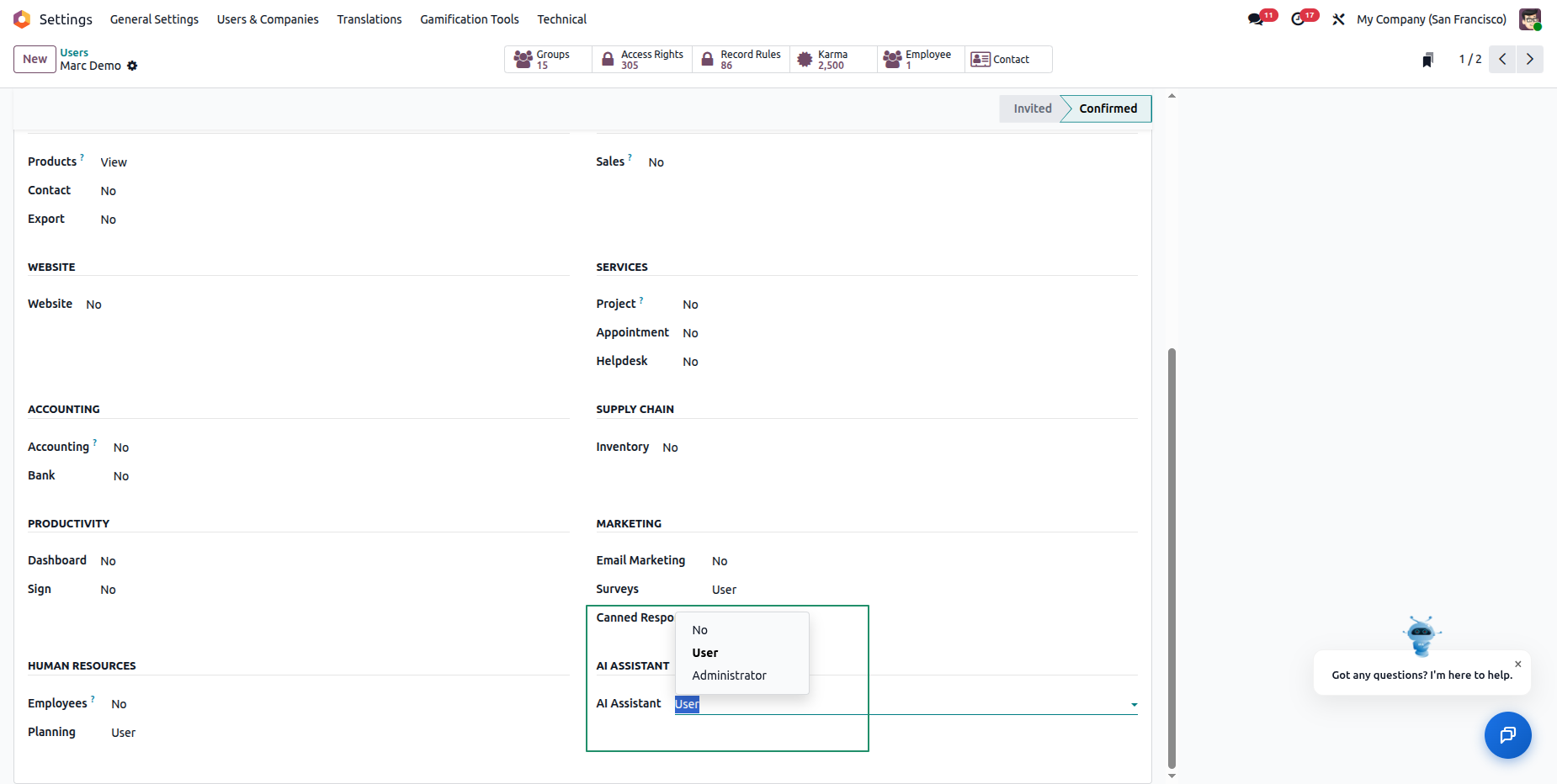
Task: Open the activities clock icon
Action: 1298,19
